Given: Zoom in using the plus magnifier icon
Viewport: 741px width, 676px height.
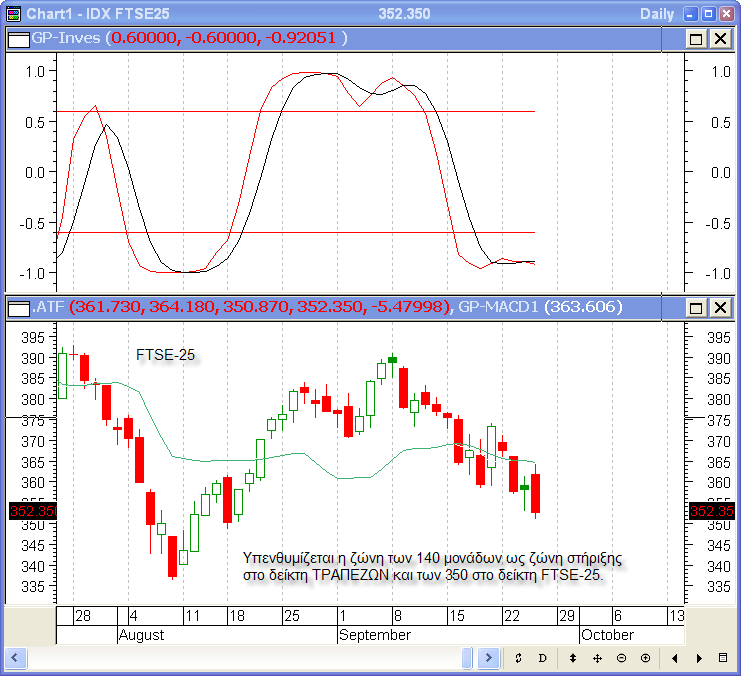Looking at the screenshot, I should tap(645, 658).
